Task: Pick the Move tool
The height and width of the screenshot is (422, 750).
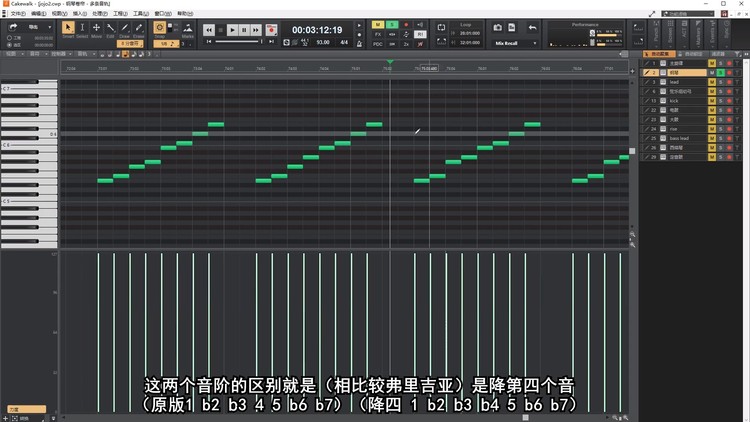Action: coord(96,28)
